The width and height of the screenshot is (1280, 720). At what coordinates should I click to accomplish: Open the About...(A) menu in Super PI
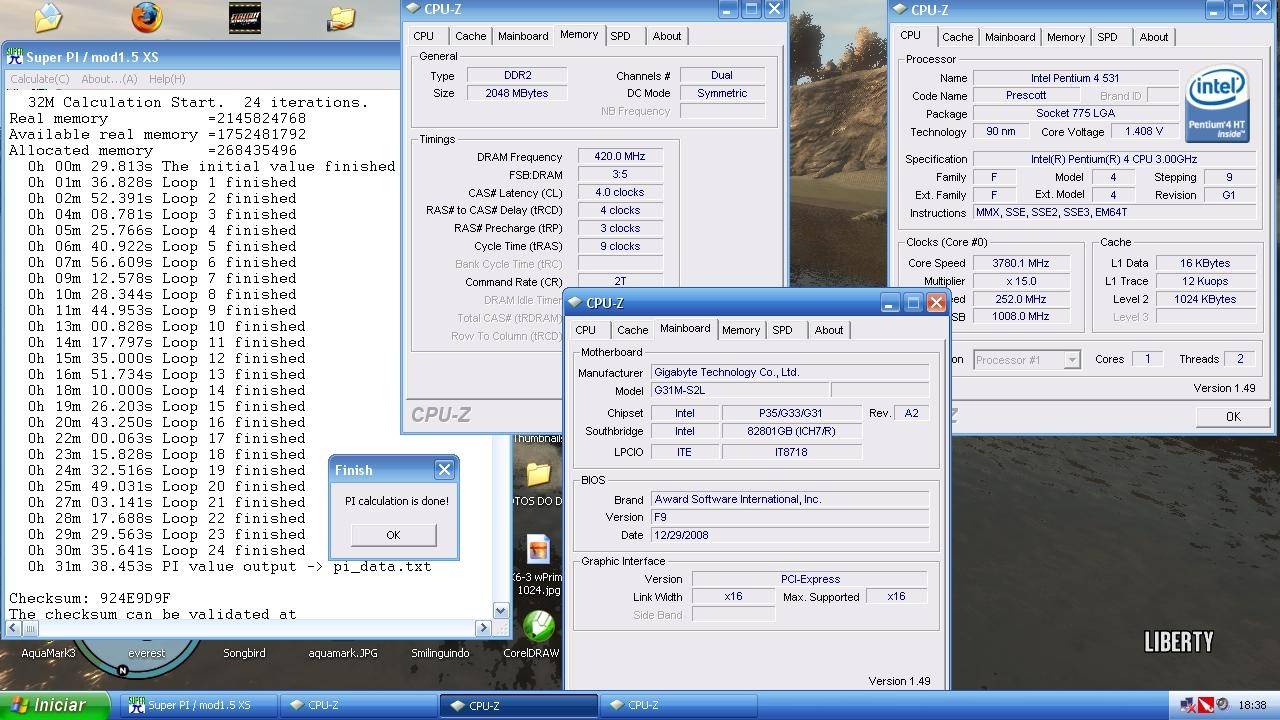(109, 79)
